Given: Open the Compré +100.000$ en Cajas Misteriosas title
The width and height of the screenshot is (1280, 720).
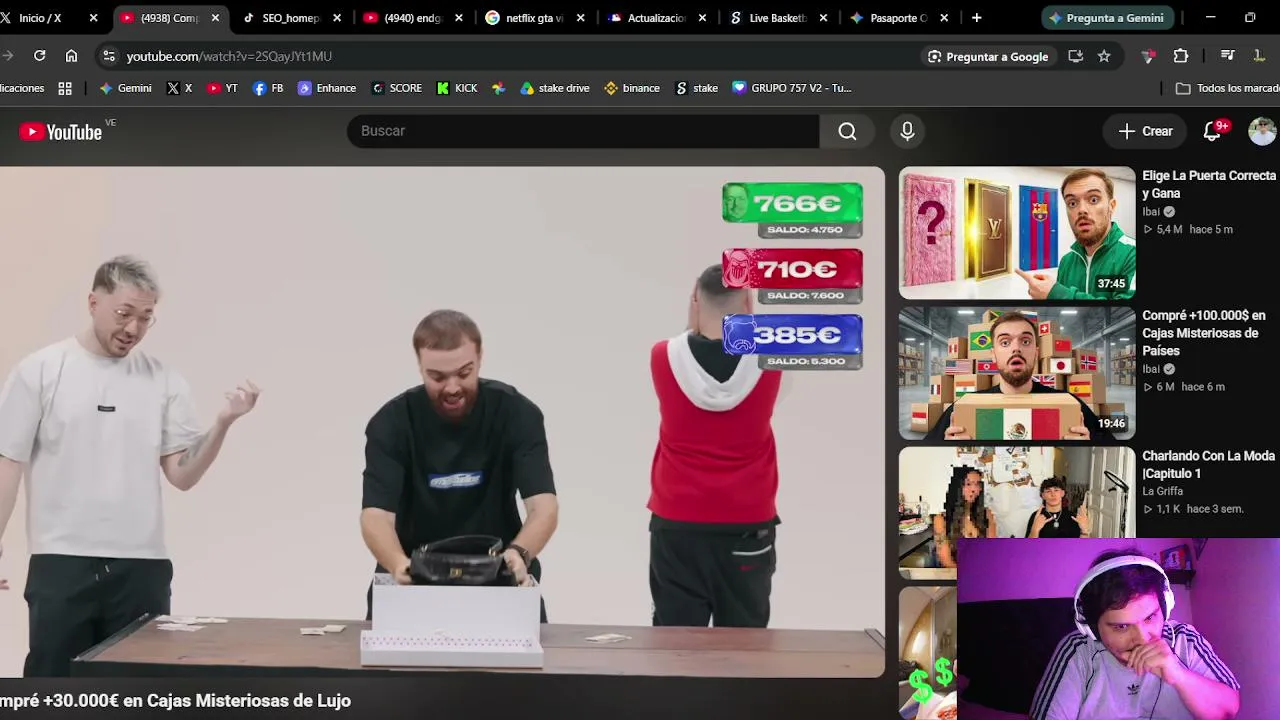Looking at the screenshot, I should coord(1203,333).
